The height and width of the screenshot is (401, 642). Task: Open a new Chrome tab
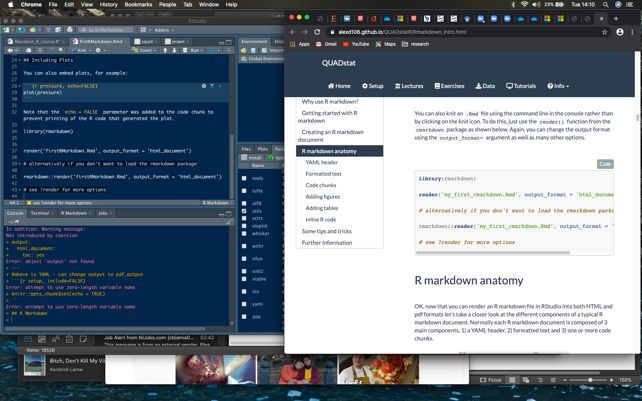(x=614, y=18)
